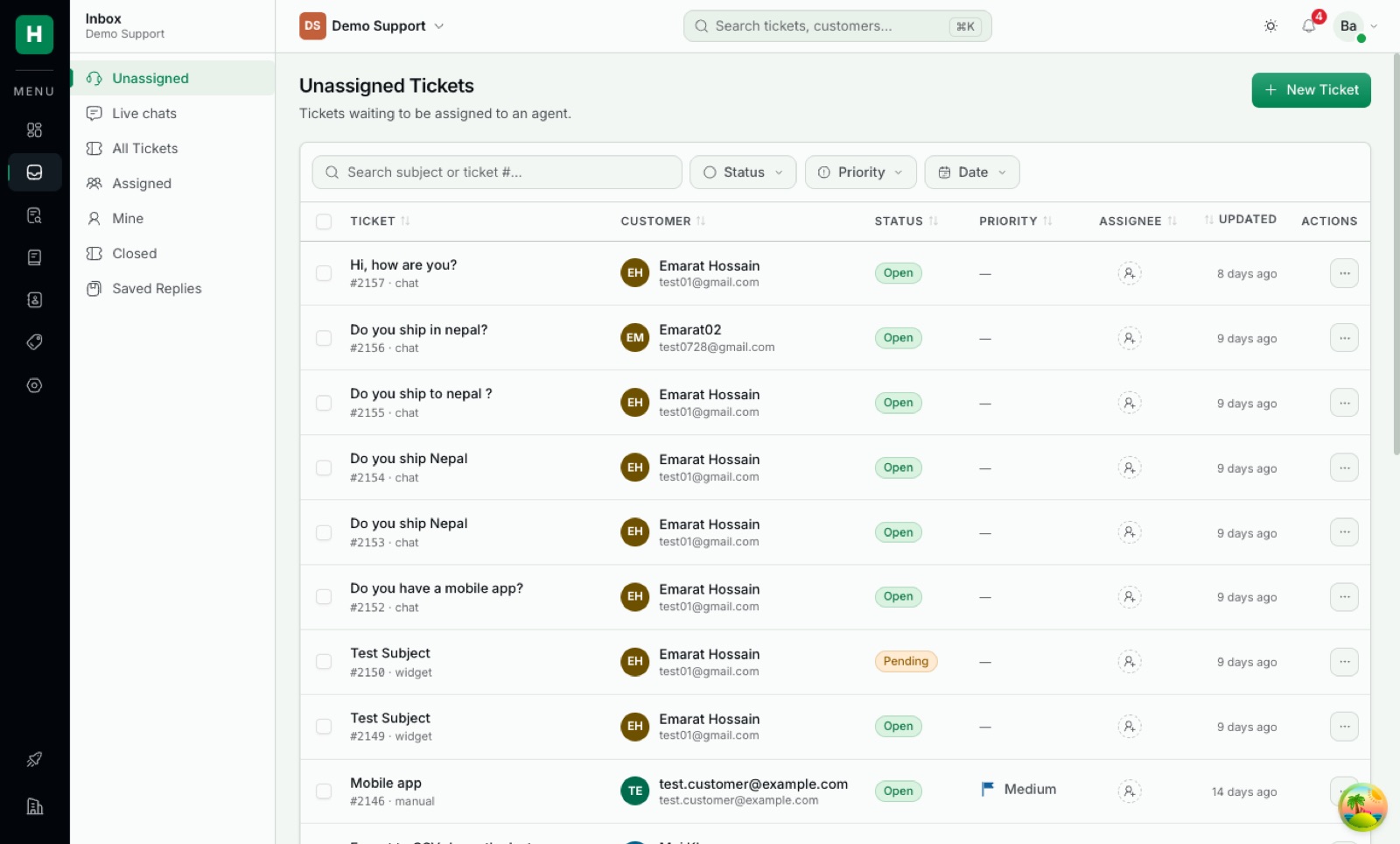1400x844 pixels.
Task: Tick the select-all tickets checkbox
Action: (x=324, y=222)
